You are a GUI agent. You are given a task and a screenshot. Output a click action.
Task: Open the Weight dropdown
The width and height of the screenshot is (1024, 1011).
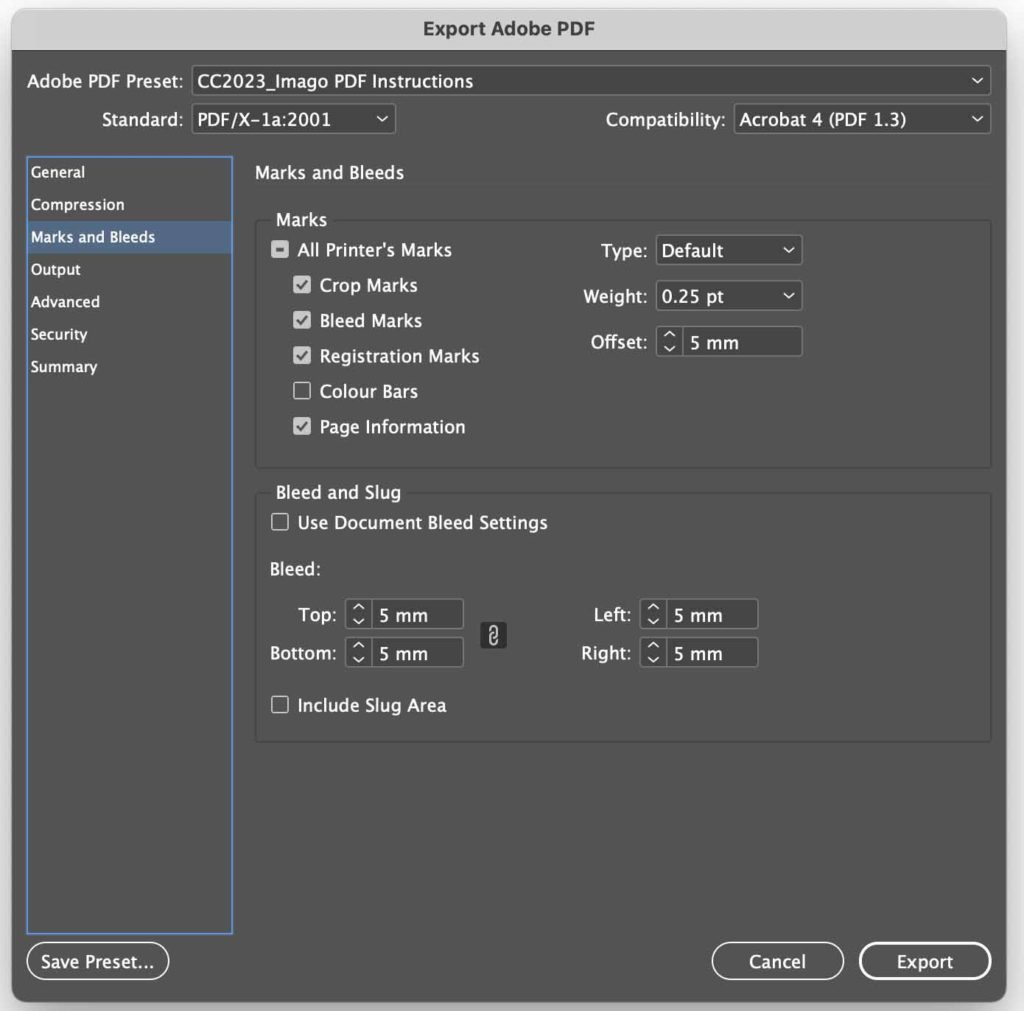(x=728, y=295)
